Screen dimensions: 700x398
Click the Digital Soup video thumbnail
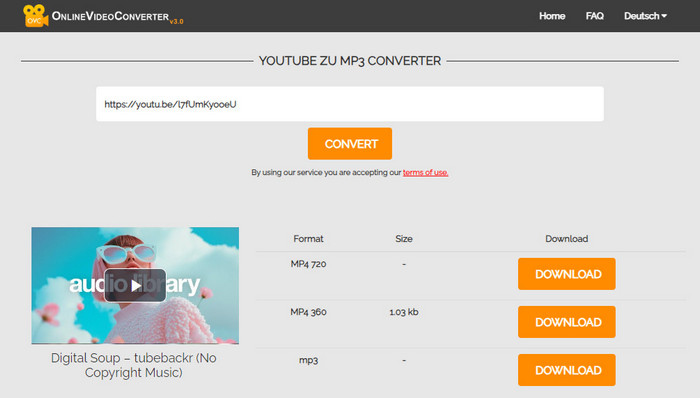point(135,286)
